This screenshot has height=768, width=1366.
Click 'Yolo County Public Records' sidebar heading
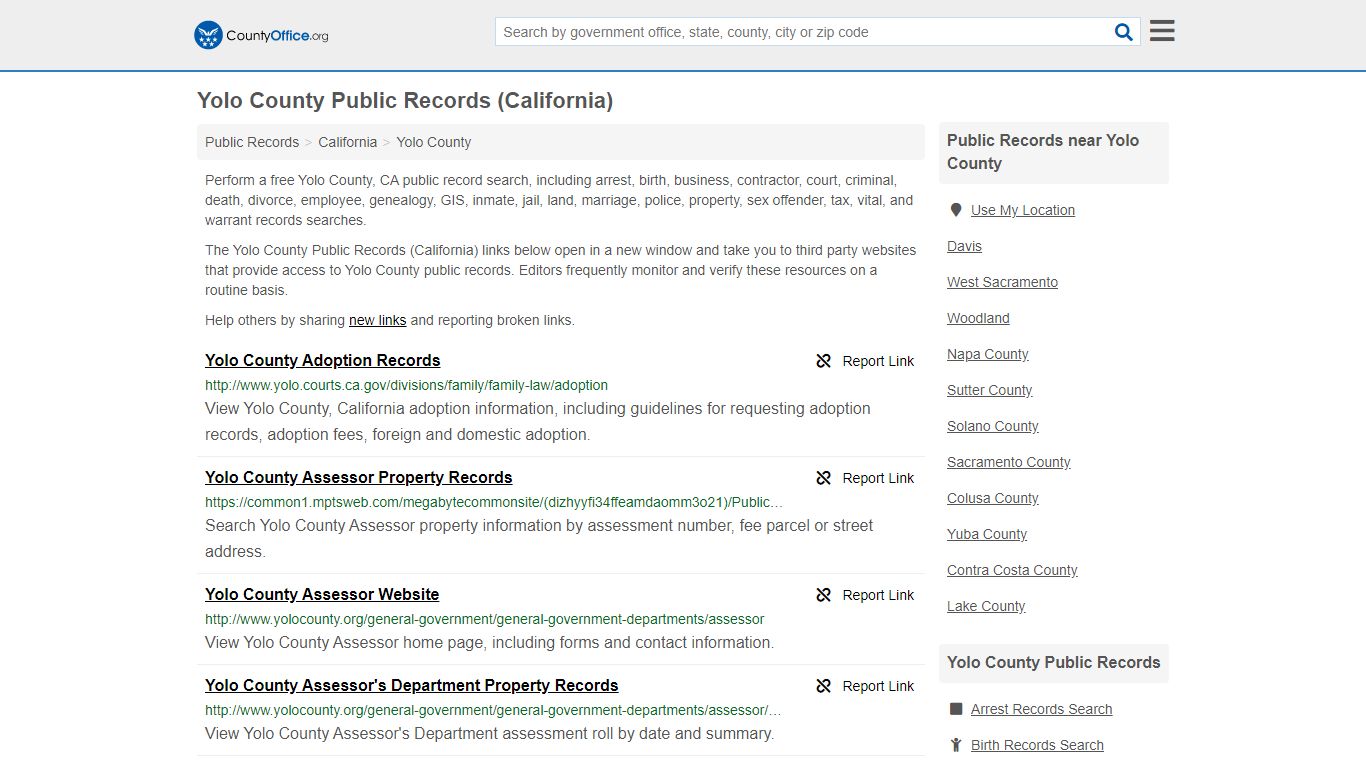pyautogui.click(x=1053, y=662)
